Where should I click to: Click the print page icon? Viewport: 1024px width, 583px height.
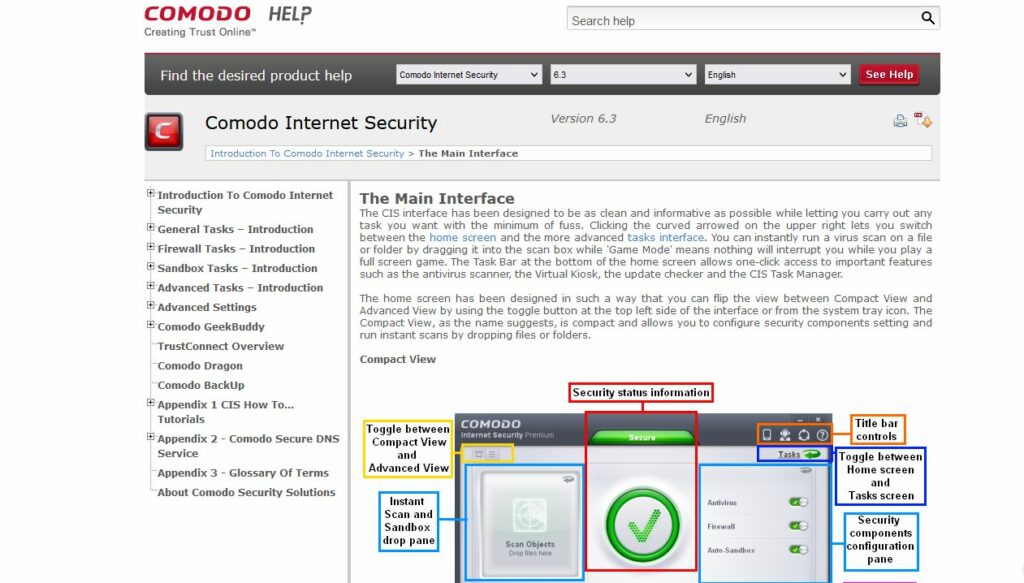tap(900, 120)
